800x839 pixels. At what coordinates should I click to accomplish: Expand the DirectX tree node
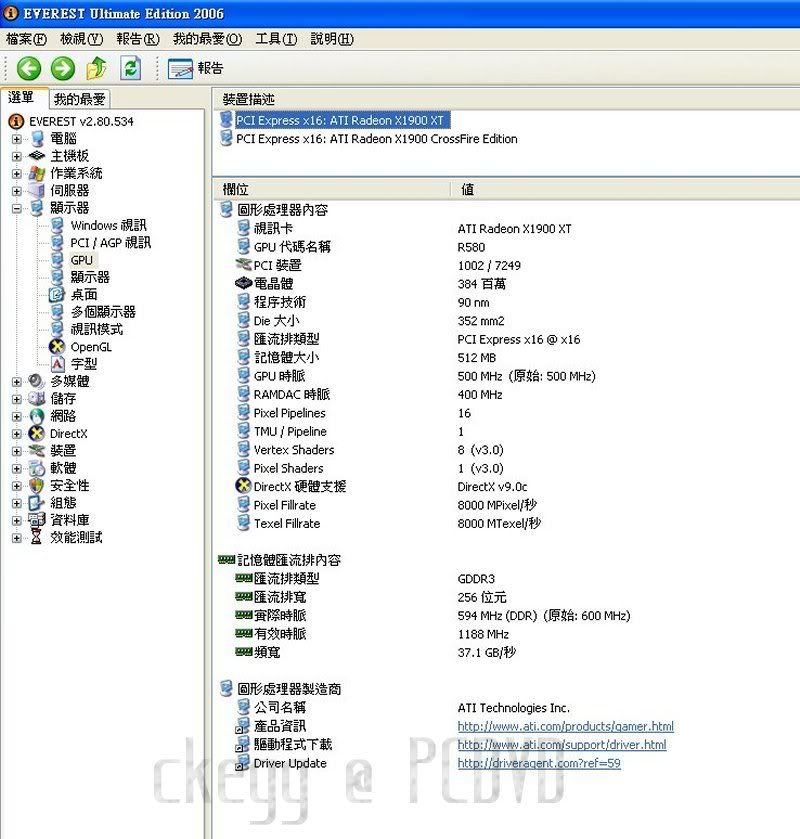coord(17,433)
